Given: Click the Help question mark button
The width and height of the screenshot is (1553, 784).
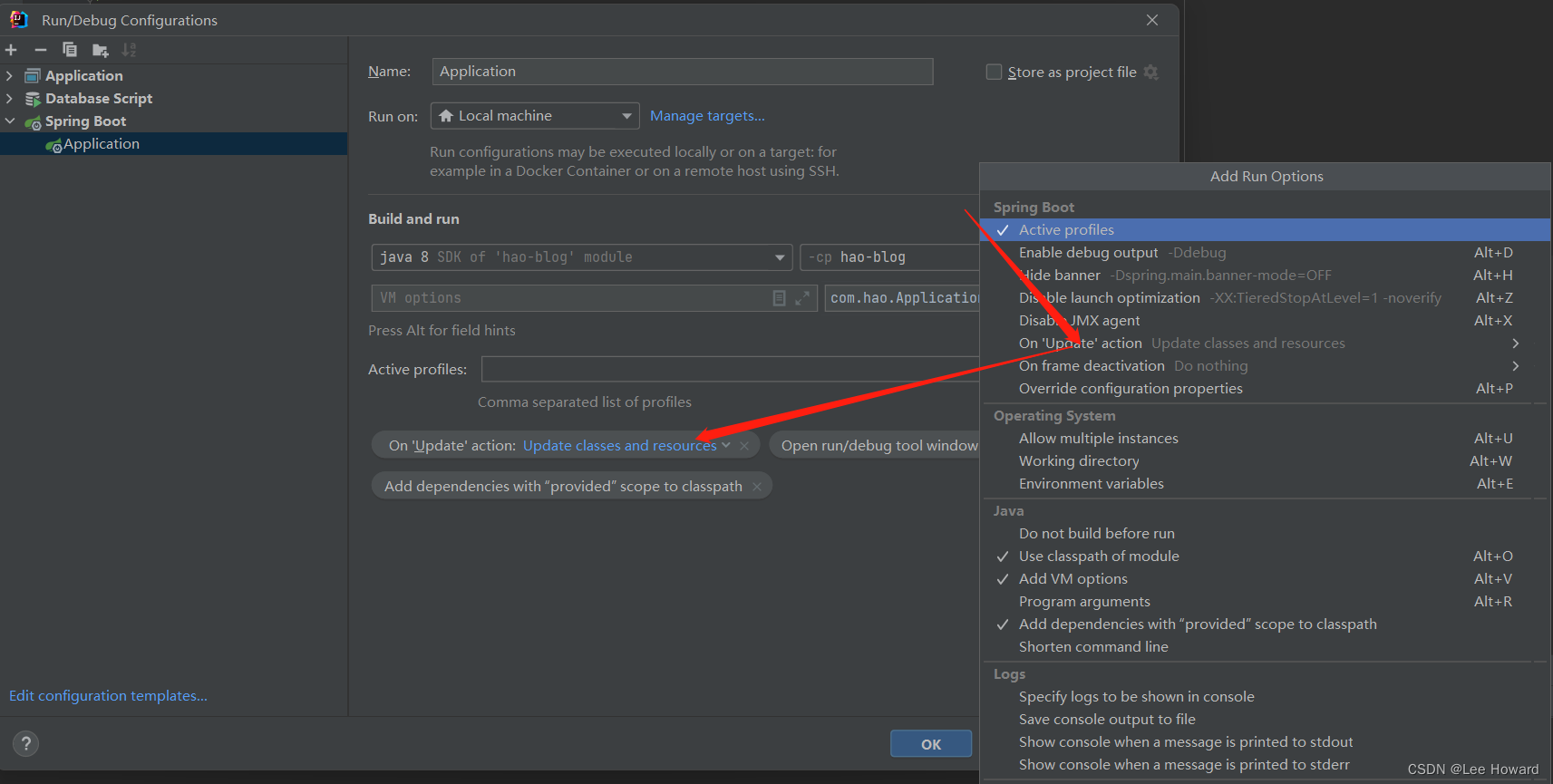Looking at the screenshot, I should tap(26, 744).
